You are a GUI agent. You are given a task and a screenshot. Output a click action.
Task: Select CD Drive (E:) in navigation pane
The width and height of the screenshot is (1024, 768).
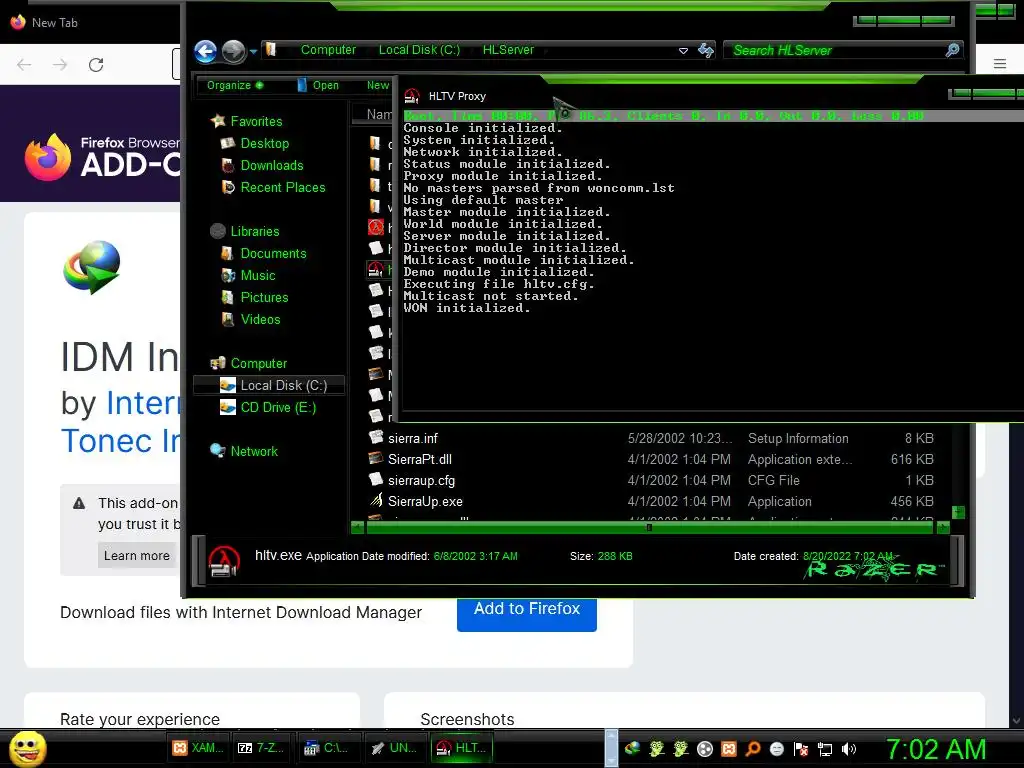pyautogui.click(x=278, y=408)
